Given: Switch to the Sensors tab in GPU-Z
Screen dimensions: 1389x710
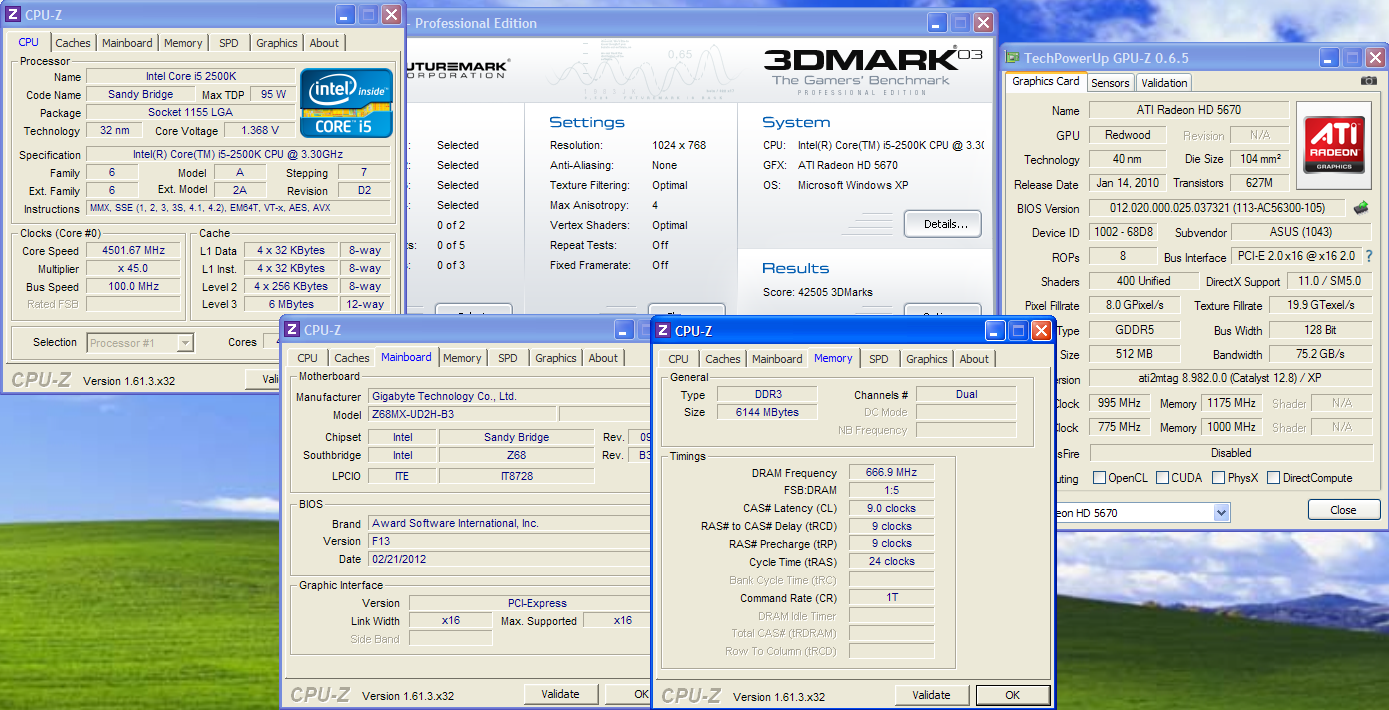Looking at the screenshot, I should click(x=1110, y=83).
